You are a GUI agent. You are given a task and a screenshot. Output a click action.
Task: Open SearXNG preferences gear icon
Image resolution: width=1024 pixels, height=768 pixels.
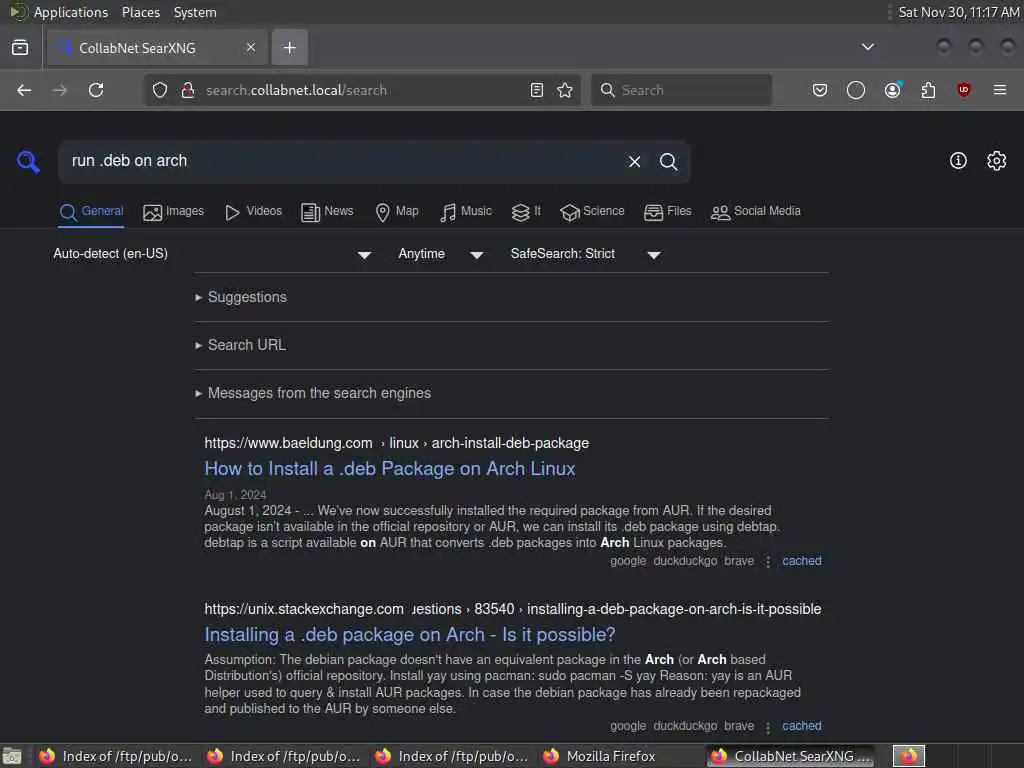[x=996, y=161]
